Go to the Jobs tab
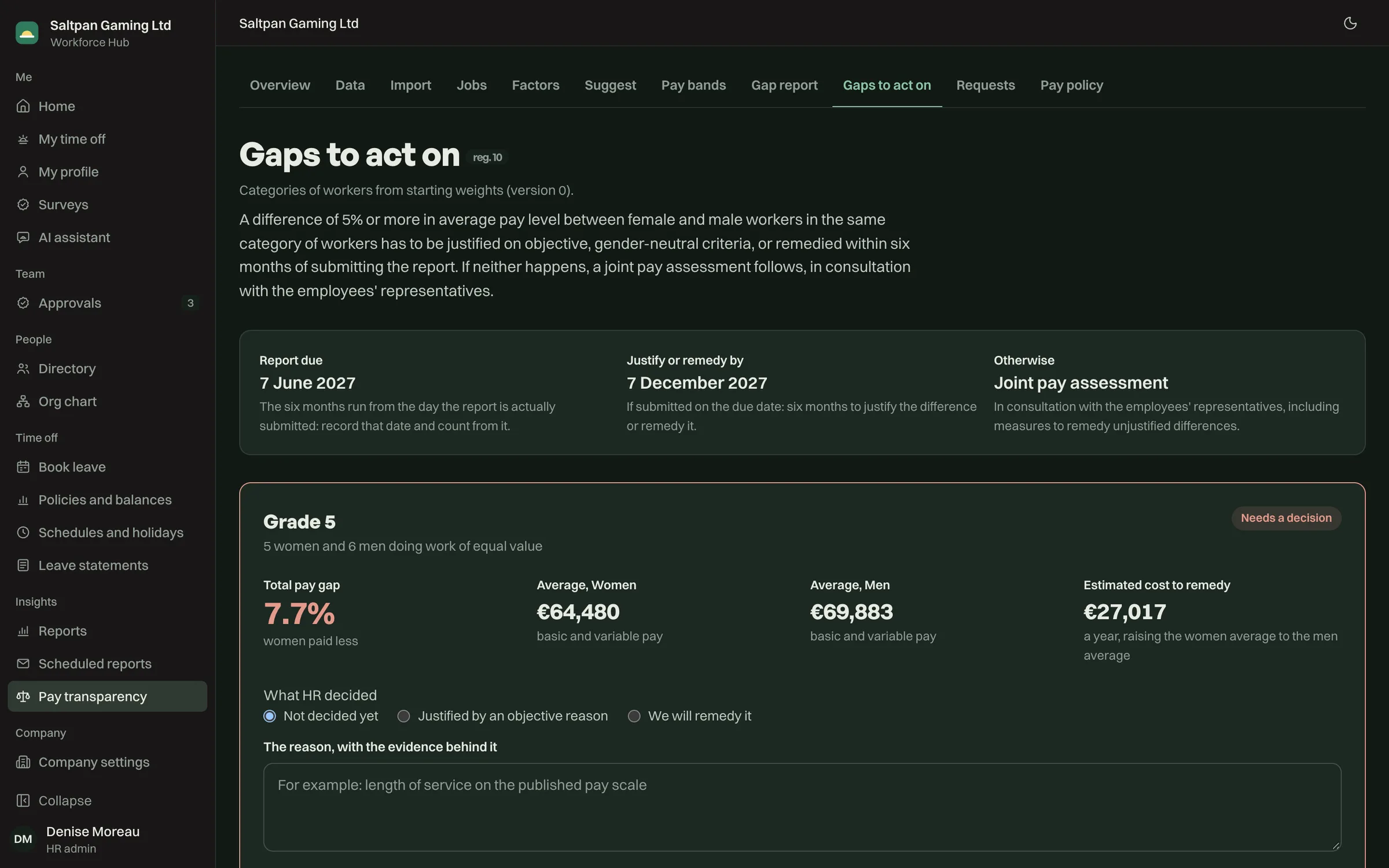 472,85
